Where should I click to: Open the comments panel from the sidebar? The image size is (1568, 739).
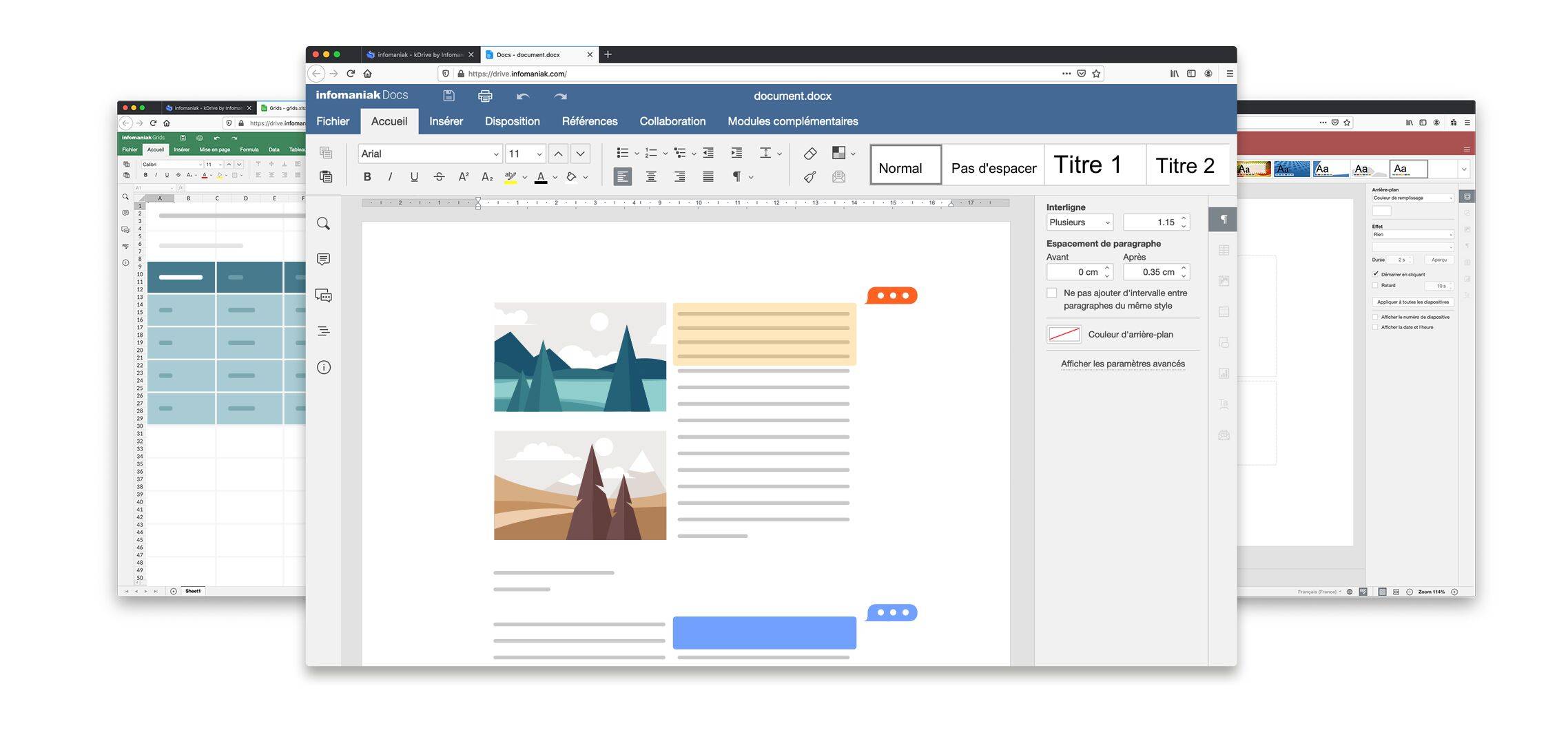[x=323, y=260]
